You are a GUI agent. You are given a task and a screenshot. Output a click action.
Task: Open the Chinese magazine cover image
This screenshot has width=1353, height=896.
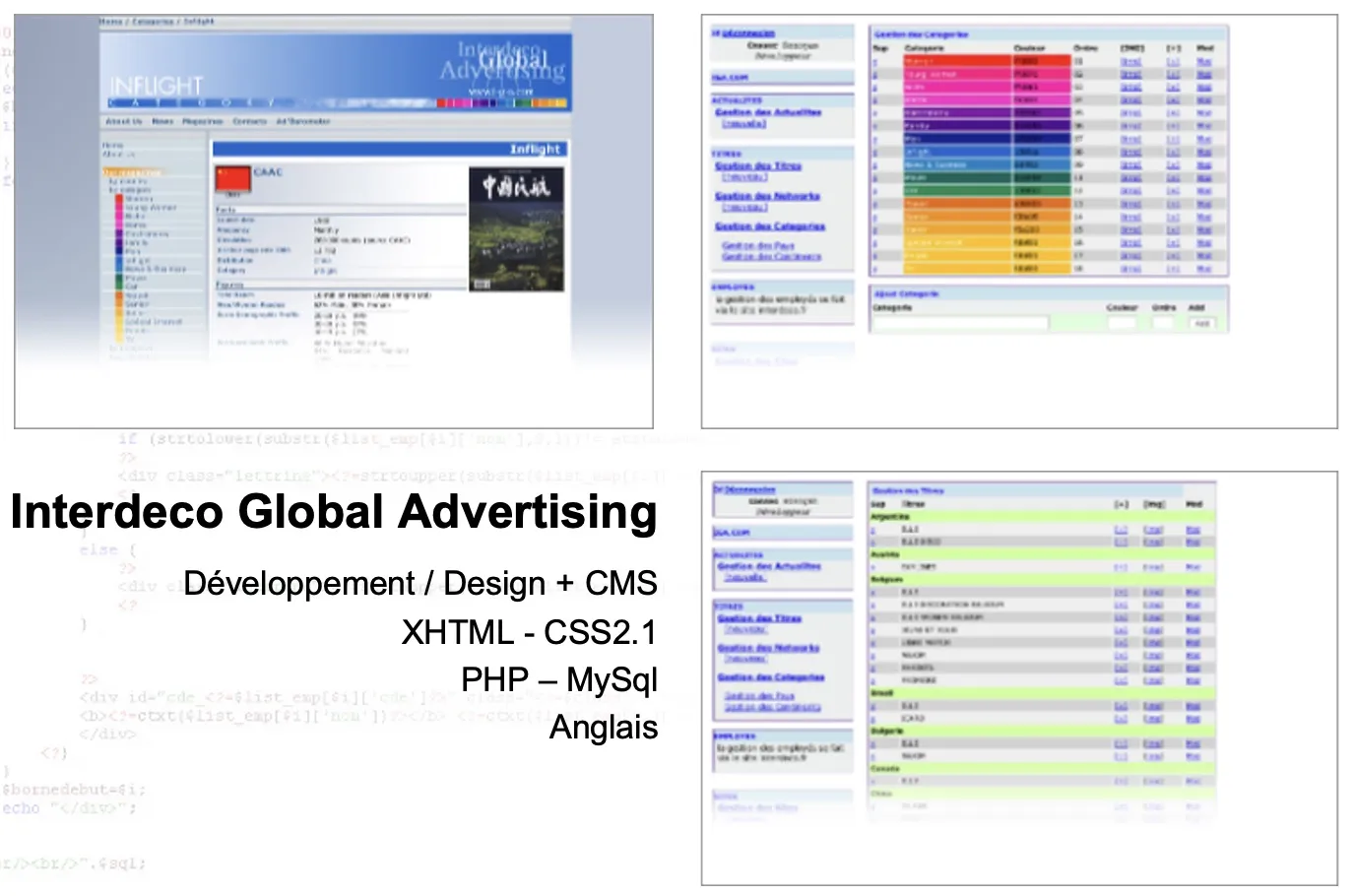tap(516, 228)
